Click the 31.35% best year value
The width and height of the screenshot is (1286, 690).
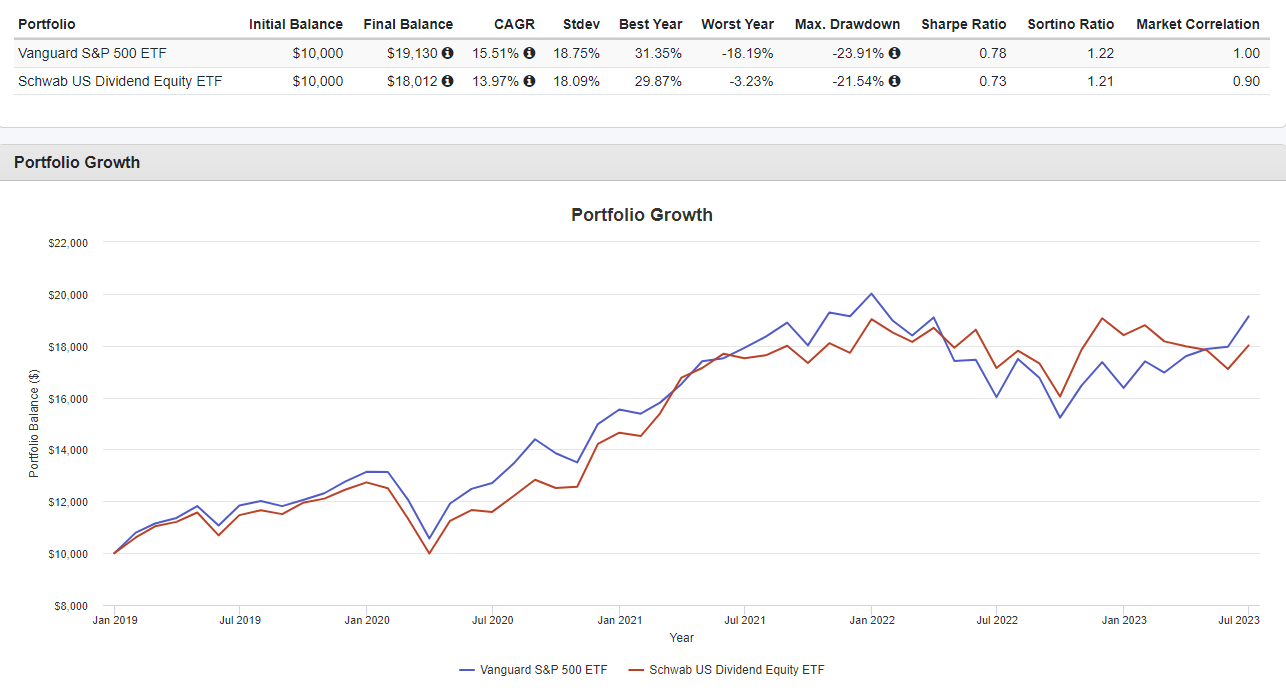658,53
